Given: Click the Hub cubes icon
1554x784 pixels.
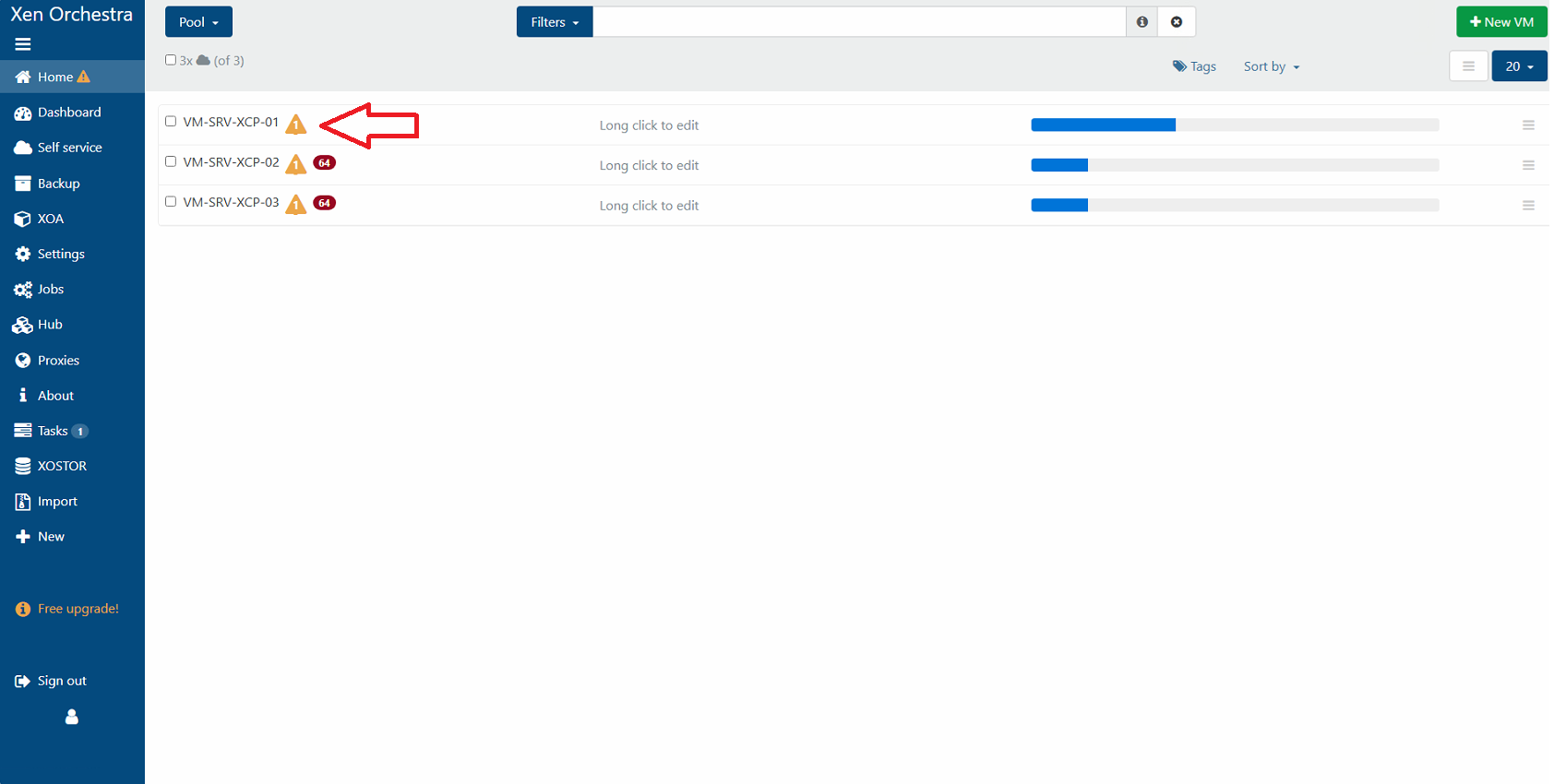Looking at the screenshot, I should 23,325.
